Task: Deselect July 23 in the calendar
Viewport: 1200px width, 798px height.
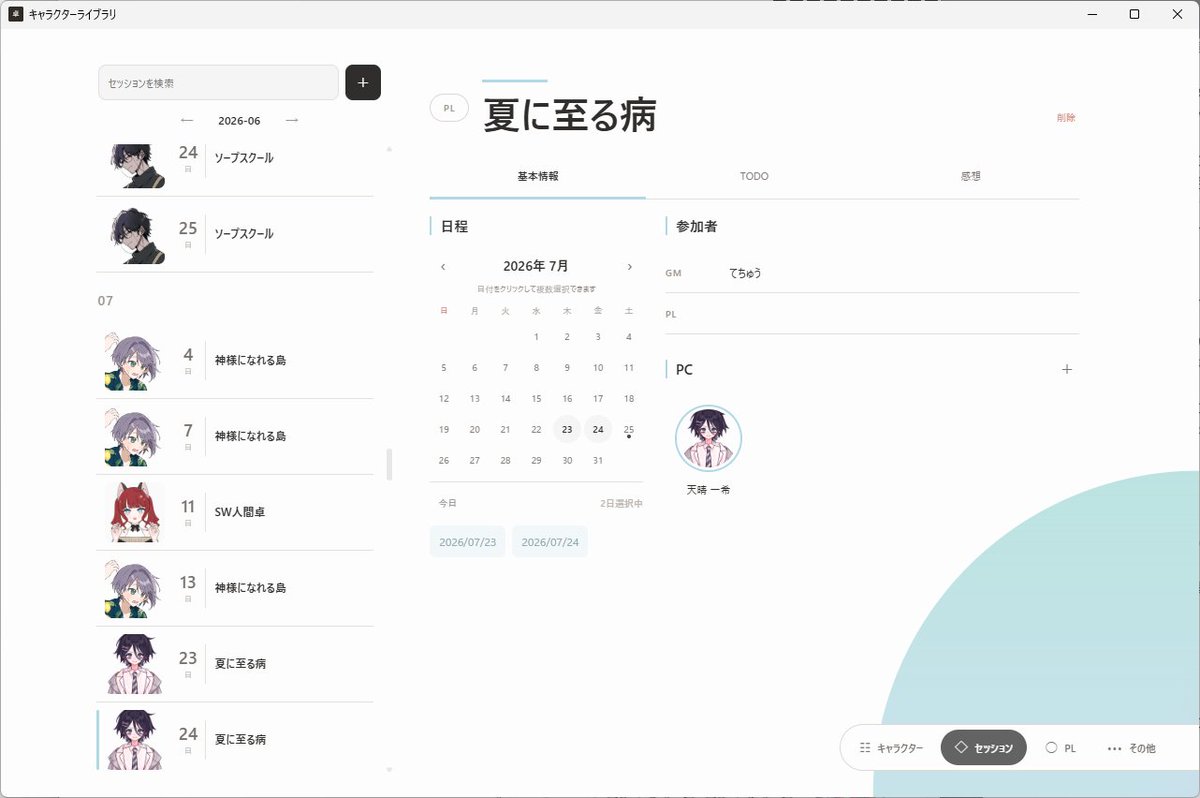Action: click(x=567, y=429)
